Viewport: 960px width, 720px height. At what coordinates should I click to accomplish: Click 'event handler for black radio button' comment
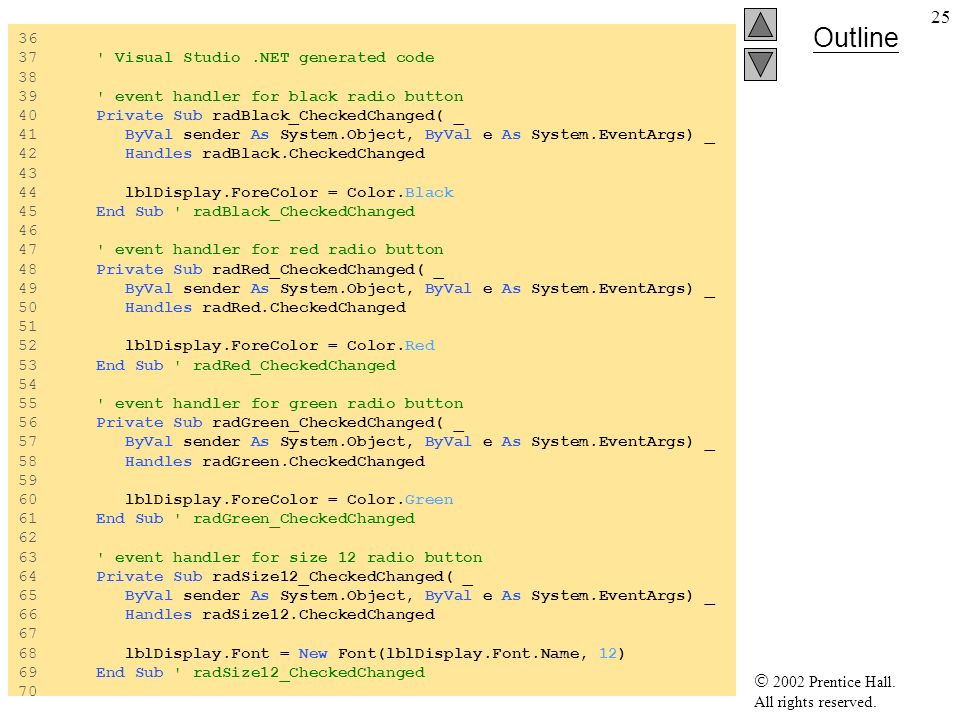tap(280, 97)
